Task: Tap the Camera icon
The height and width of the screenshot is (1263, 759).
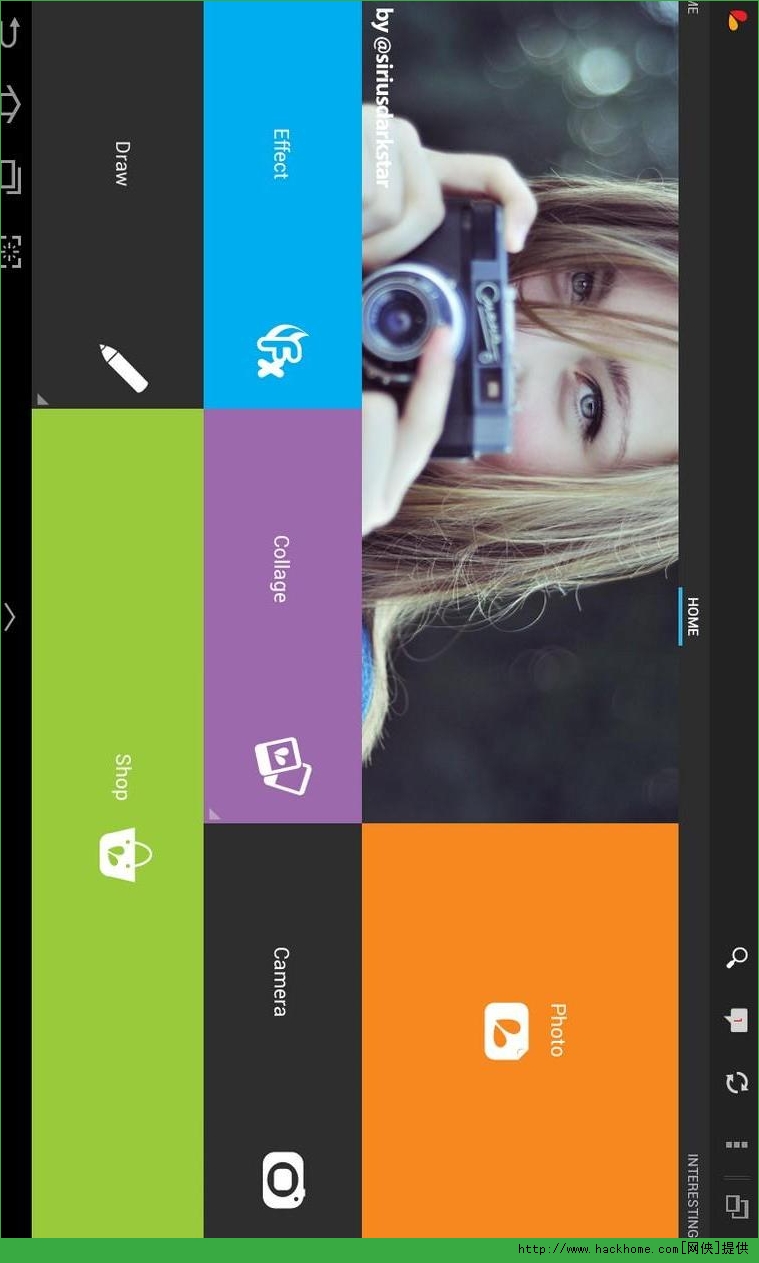Action: pyautogui.click(x=283, y=1180)
